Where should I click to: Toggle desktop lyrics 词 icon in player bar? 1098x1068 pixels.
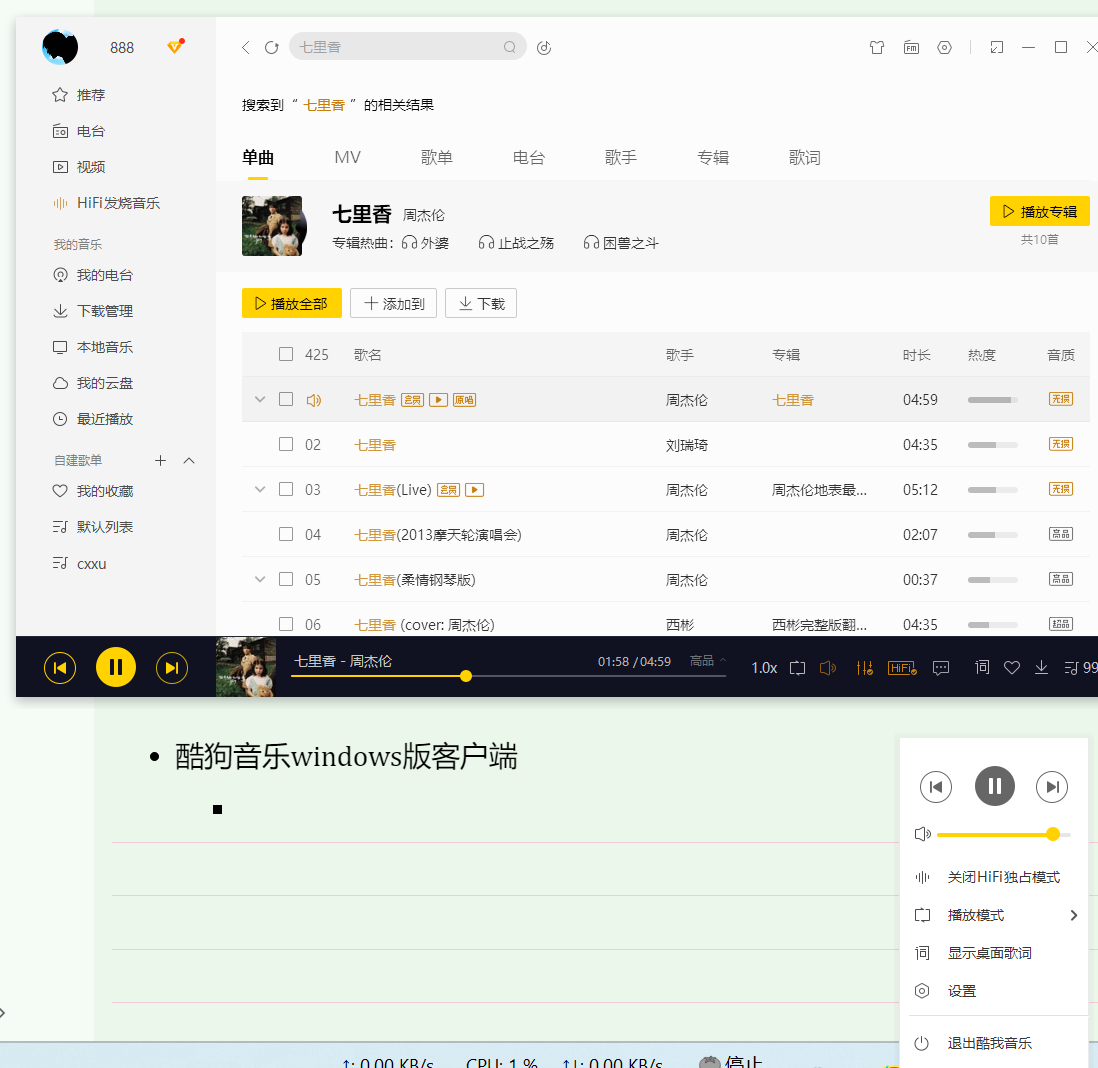[982, 667]
